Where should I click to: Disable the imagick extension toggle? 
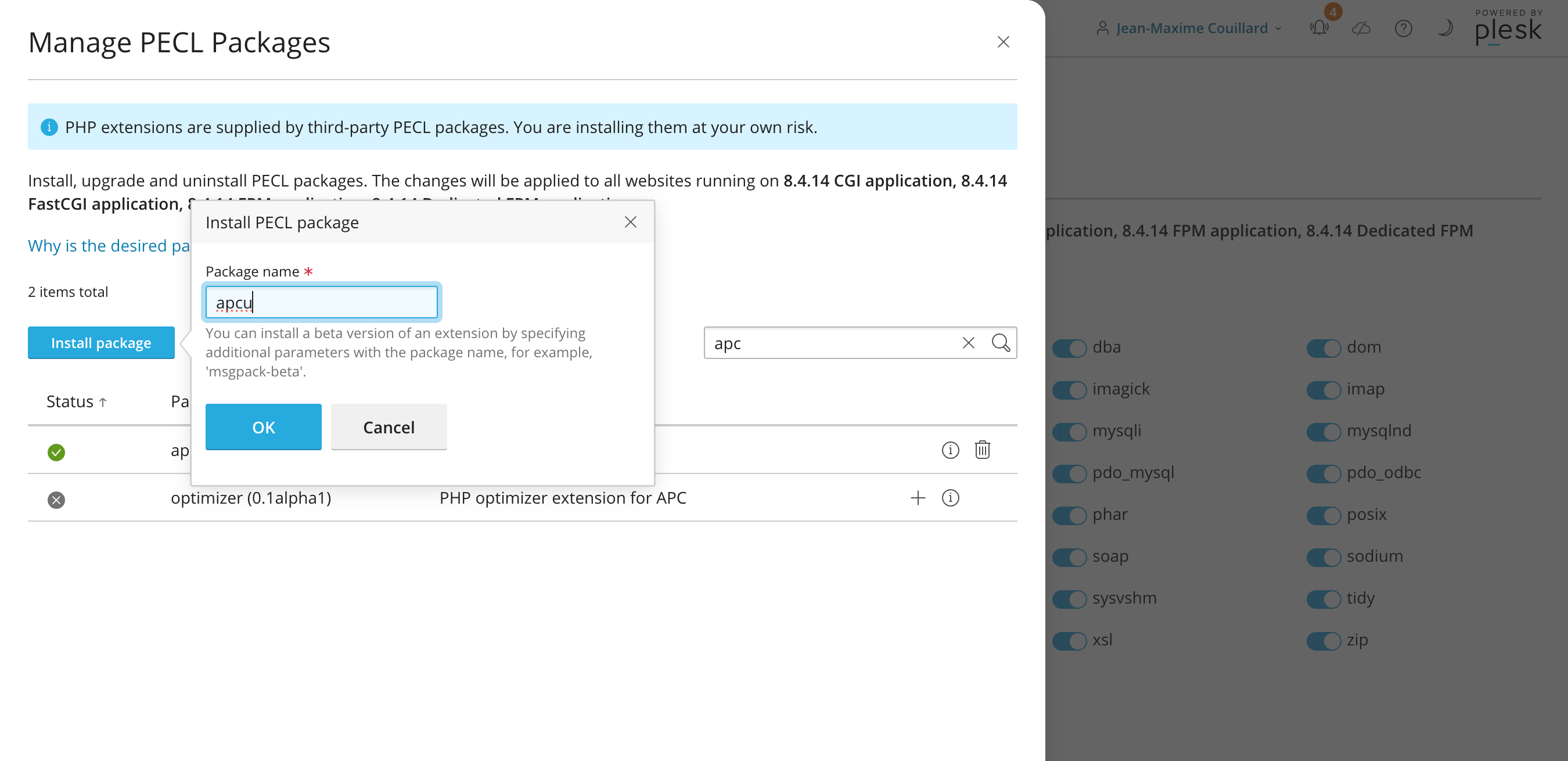1070,390
